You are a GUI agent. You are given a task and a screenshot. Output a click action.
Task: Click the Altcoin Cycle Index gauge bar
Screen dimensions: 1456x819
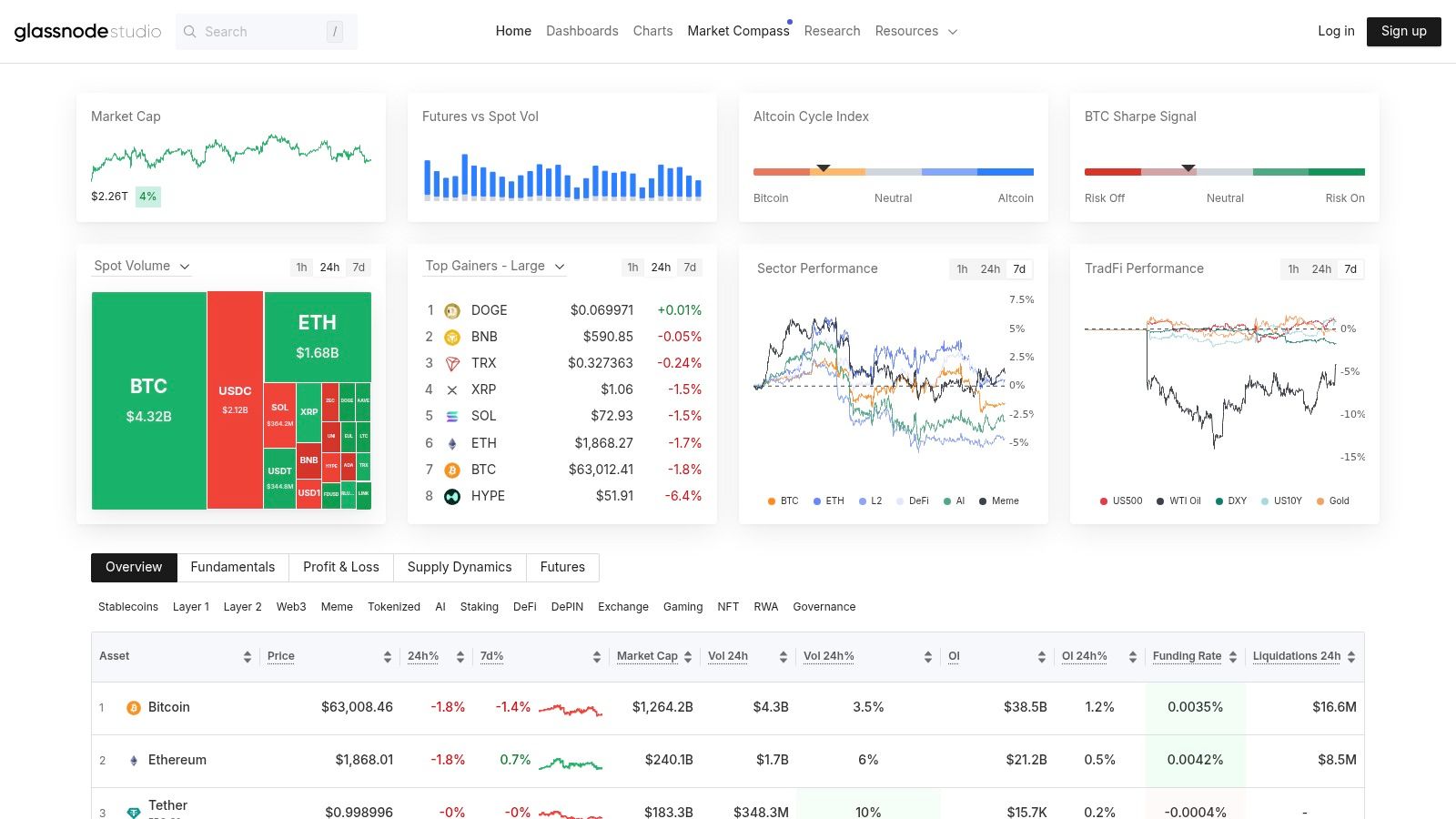894,172
